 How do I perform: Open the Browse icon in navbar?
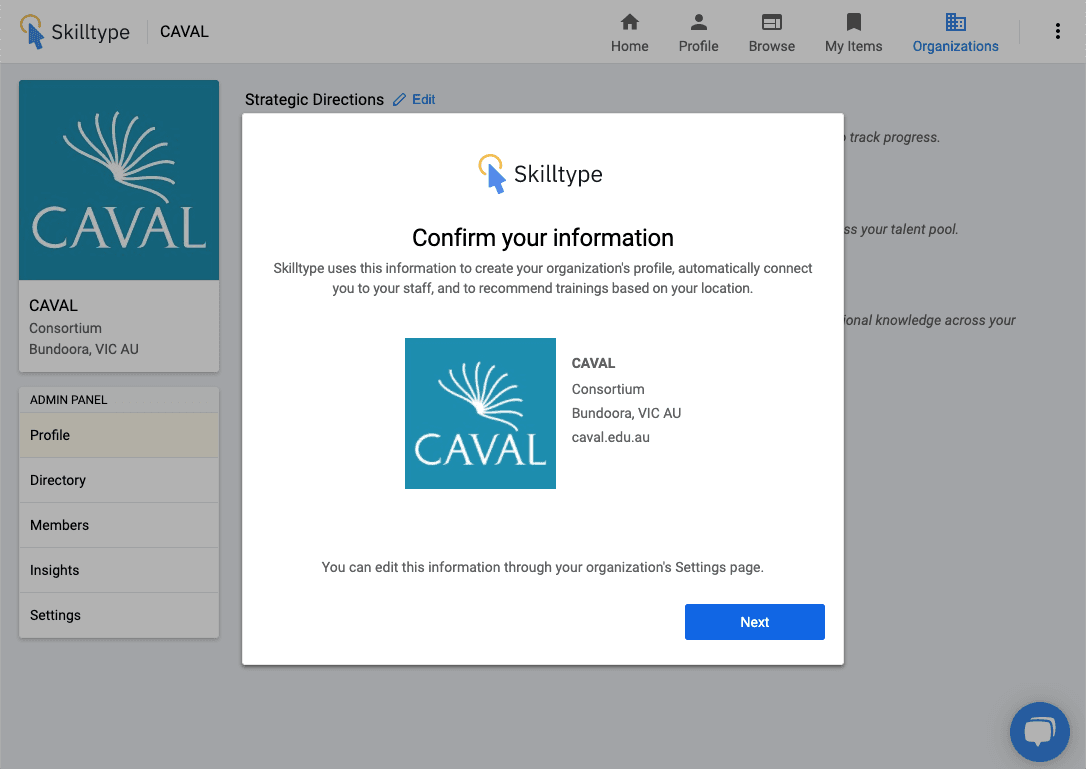772,22
